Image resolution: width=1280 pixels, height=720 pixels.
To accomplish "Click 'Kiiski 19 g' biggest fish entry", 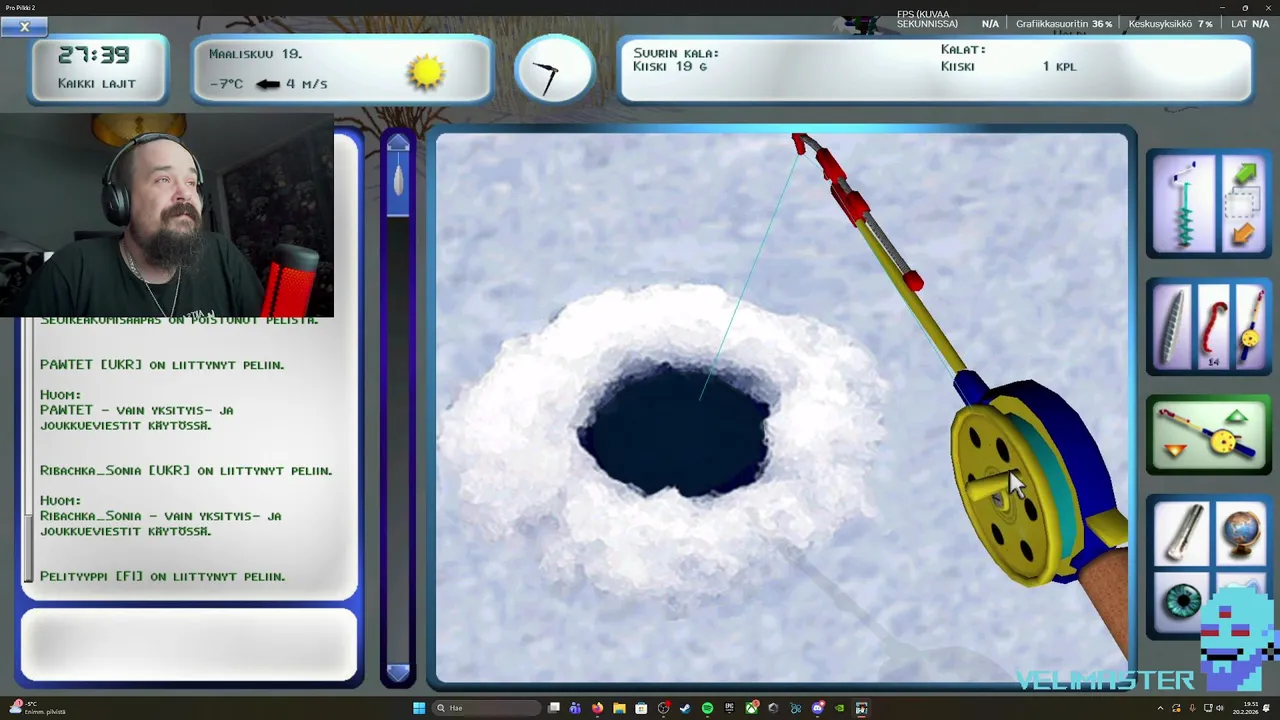I will pos(670,67).
